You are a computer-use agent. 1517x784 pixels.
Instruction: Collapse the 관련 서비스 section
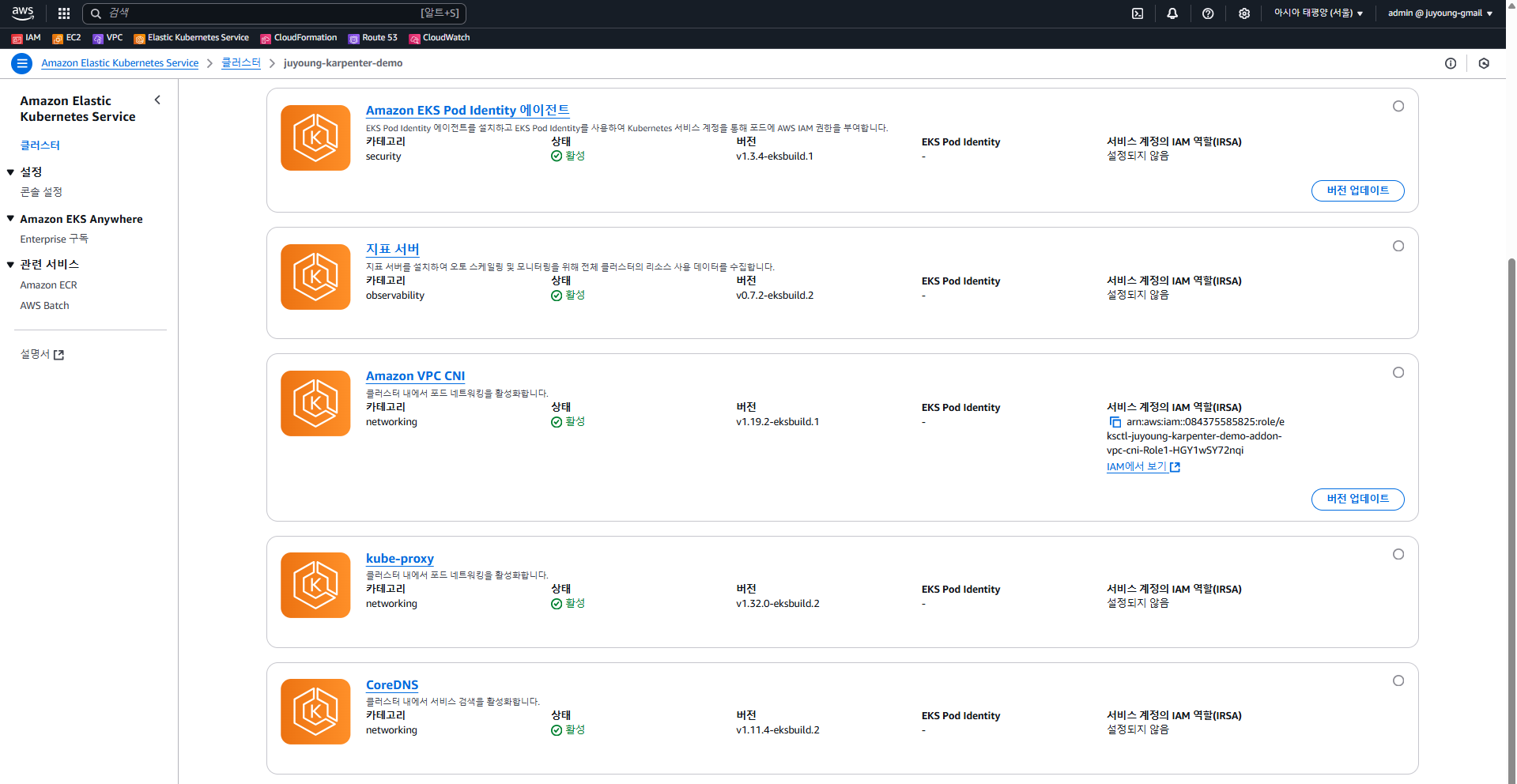pyautogui.click(x=10, y=265)
